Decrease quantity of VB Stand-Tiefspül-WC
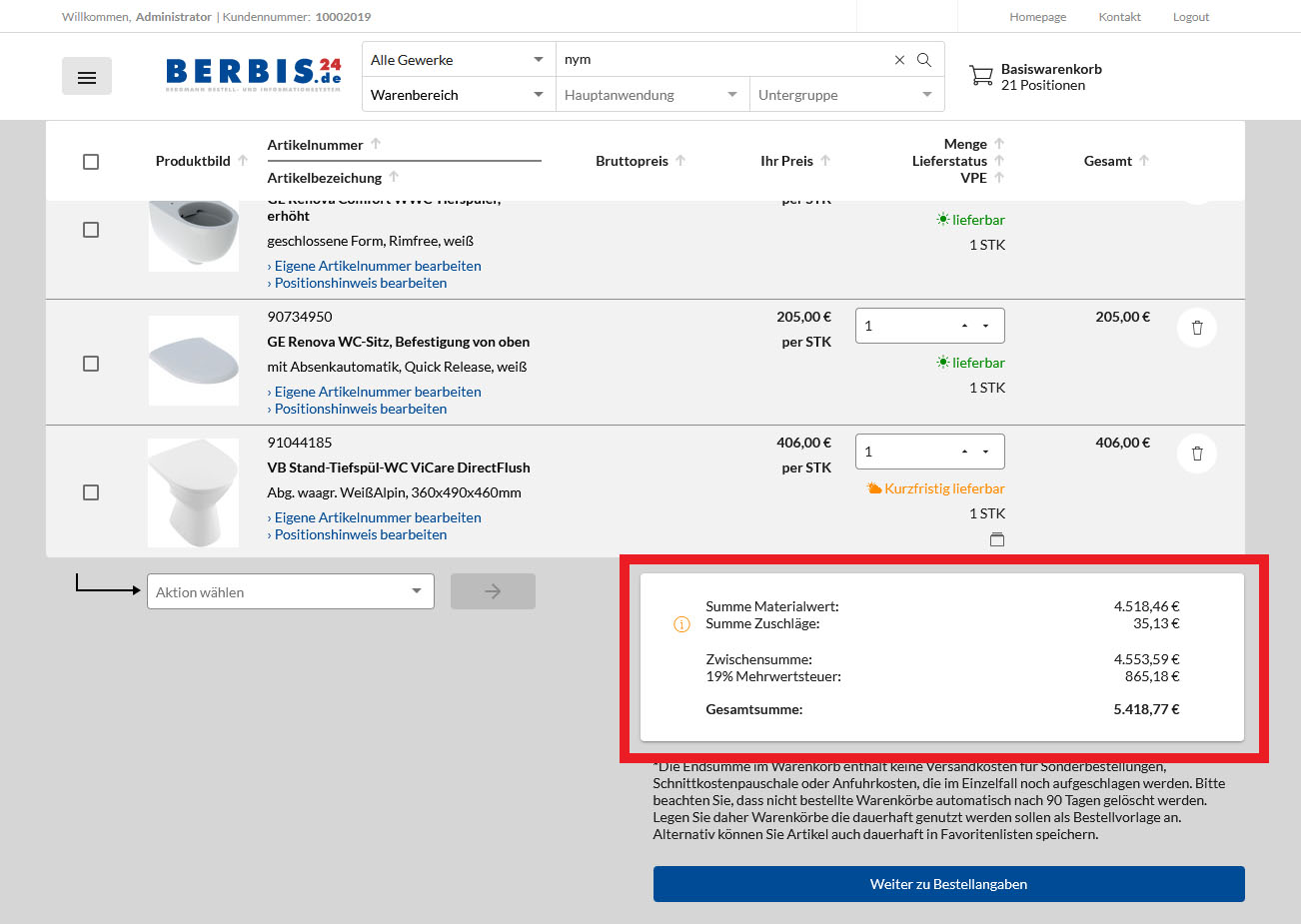Image resolution: width=1301 pixels, height=924 pixels. 986,452
